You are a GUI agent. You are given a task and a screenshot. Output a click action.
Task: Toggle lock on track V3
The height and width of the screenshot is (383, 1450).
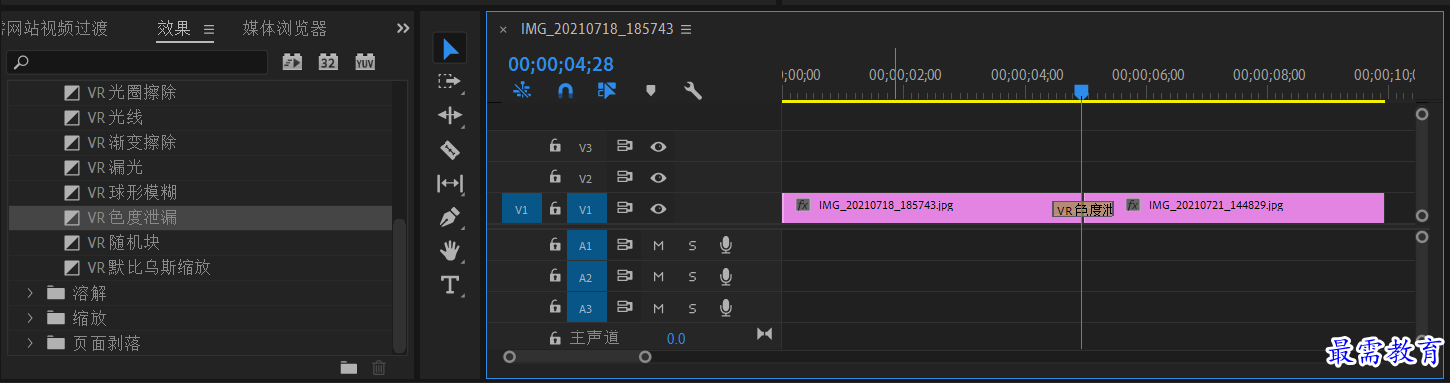(x=555, y=146)
